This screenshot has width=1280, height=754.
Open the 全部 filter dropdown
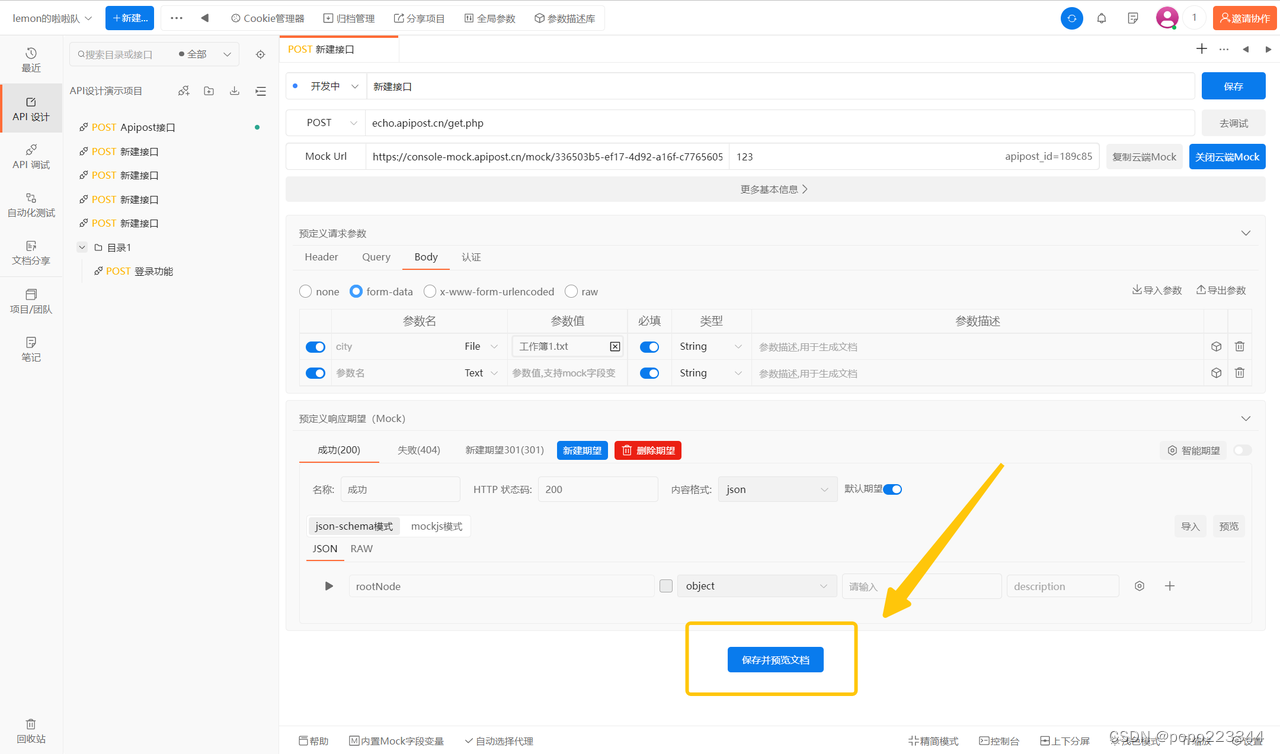point(205,55)
